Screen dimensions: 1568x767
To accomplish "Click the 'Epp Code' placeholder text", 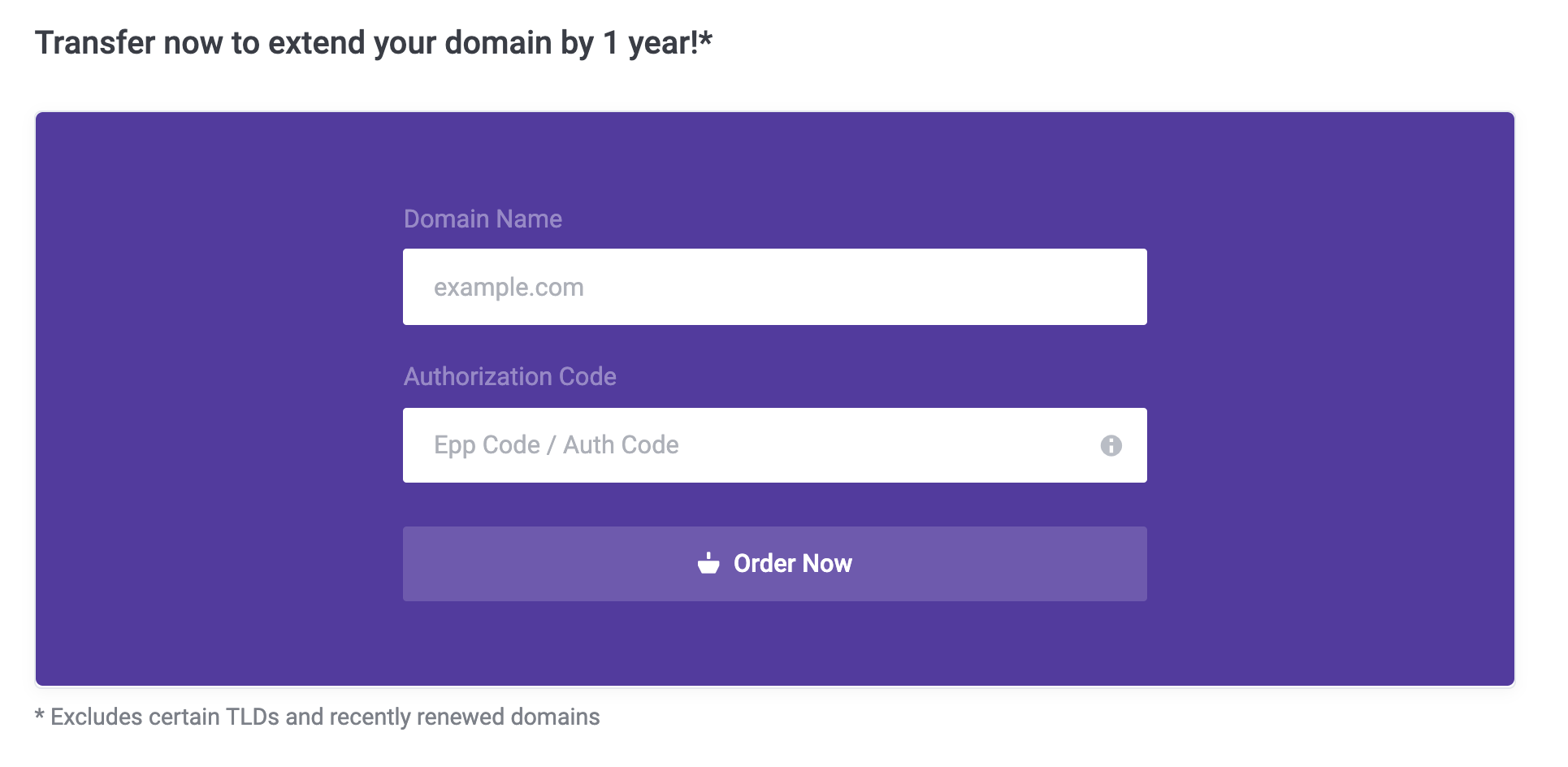I will [487, 445].
